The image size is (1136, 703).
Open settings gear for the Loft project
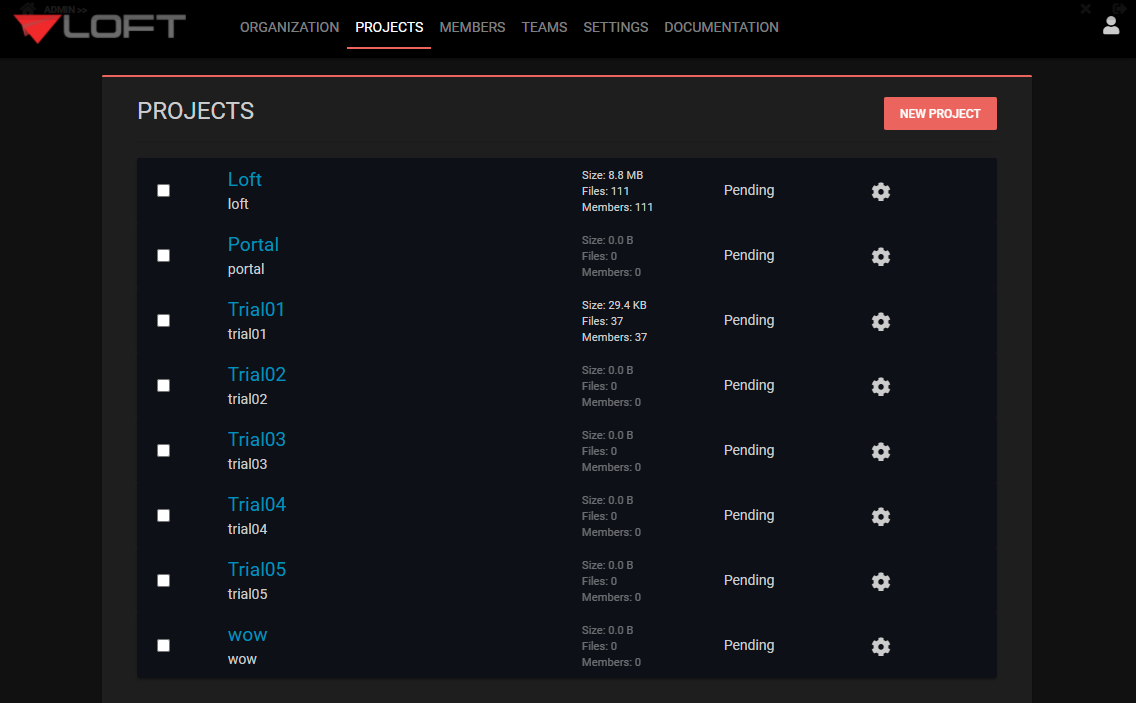[881, 191]
